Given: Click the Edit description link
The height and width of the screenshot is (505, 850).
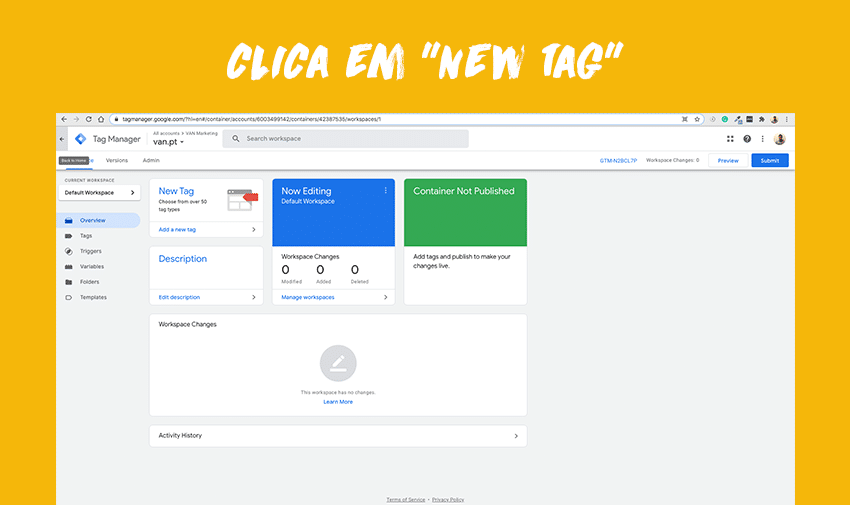Looking at the screenshot, I should [x=179, y=297].
